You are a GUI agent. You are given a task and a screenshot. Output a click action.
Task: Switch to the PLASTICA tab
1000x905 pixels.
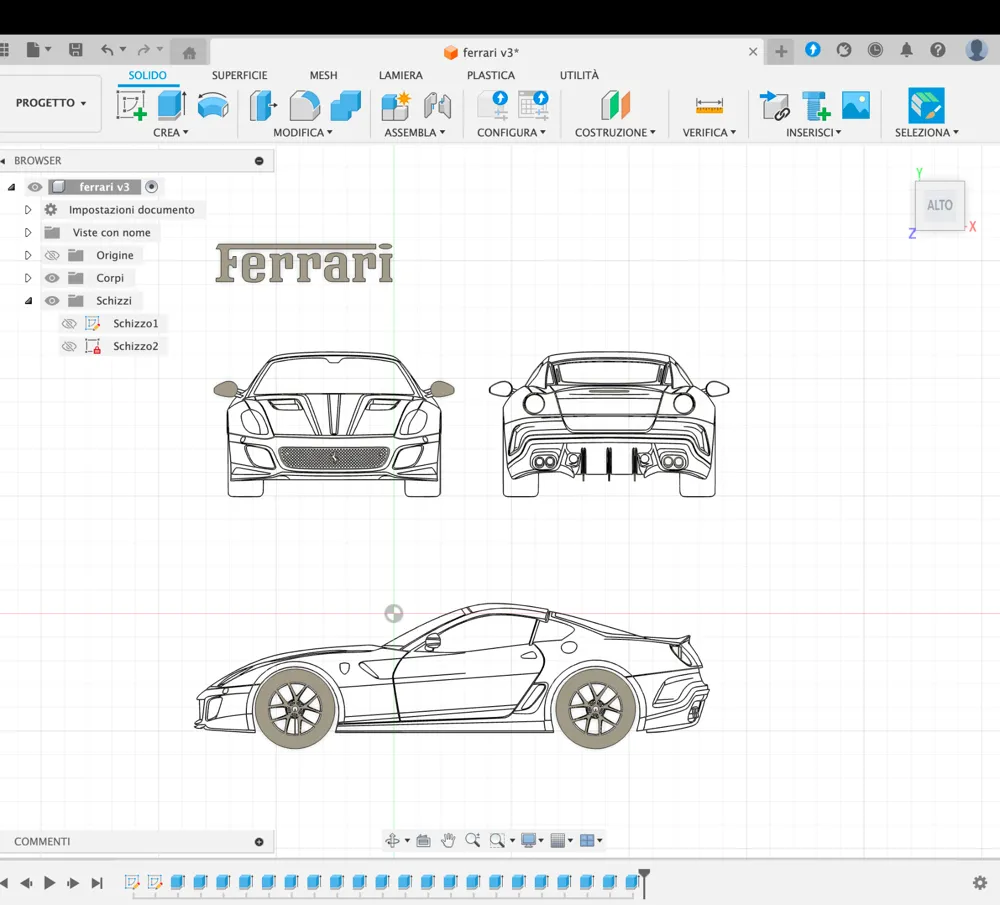[490, 75]
